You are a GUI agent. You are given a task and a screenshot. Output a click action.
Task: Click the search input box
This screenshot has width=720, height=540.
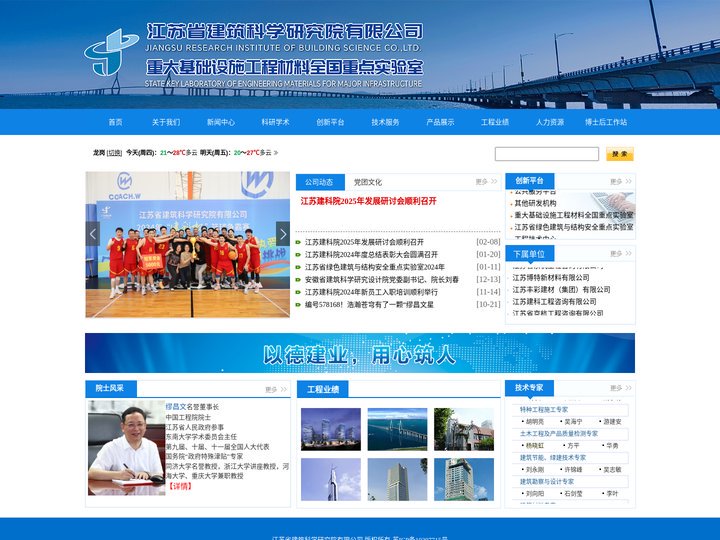tap(546, 154)
